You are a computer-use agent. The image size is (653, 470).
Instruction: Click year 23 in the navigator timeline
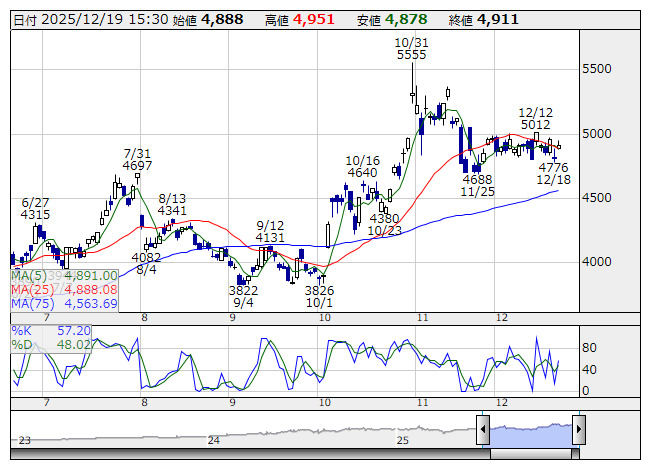pyautogui.click(x=24, y=440)
